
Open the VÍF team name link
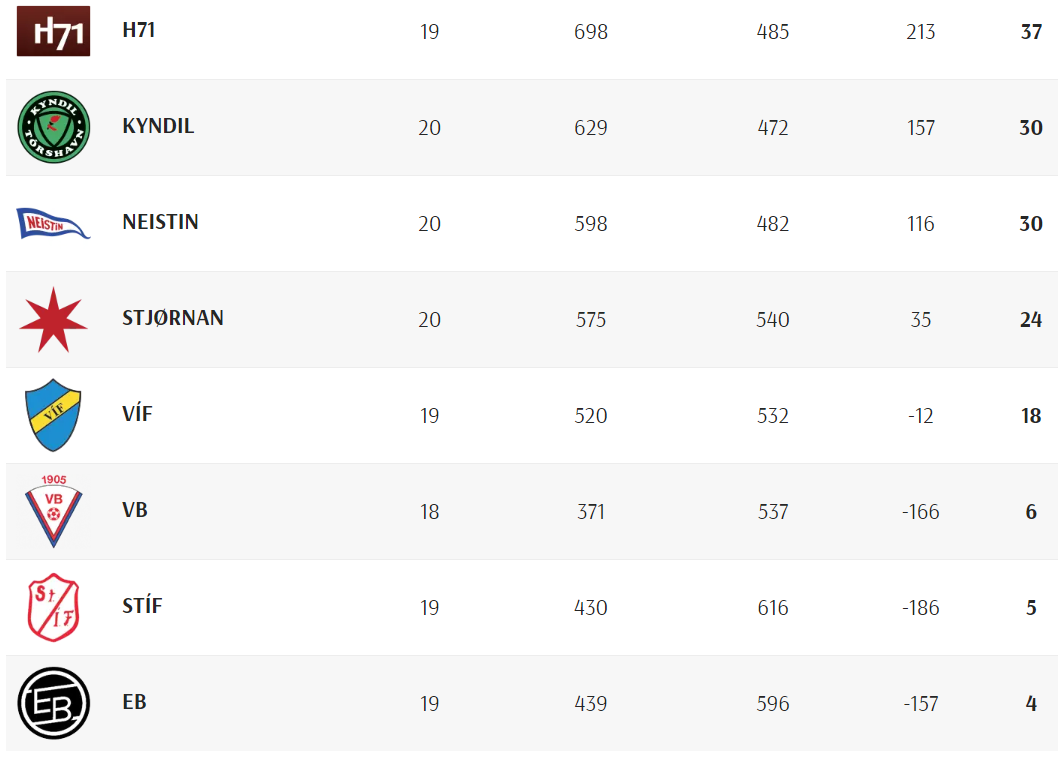(x=138, y=413)
